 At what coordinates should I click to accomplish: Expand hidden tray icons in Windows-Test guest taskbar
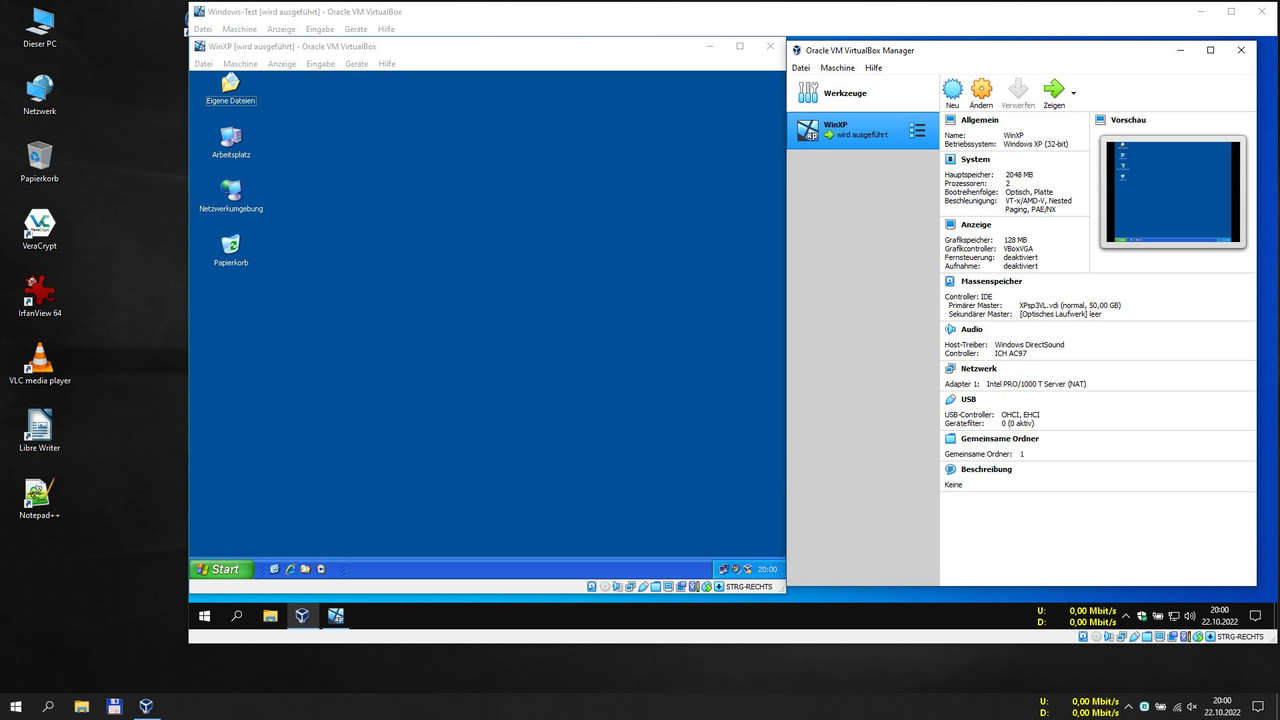[x=1126, y=616]
